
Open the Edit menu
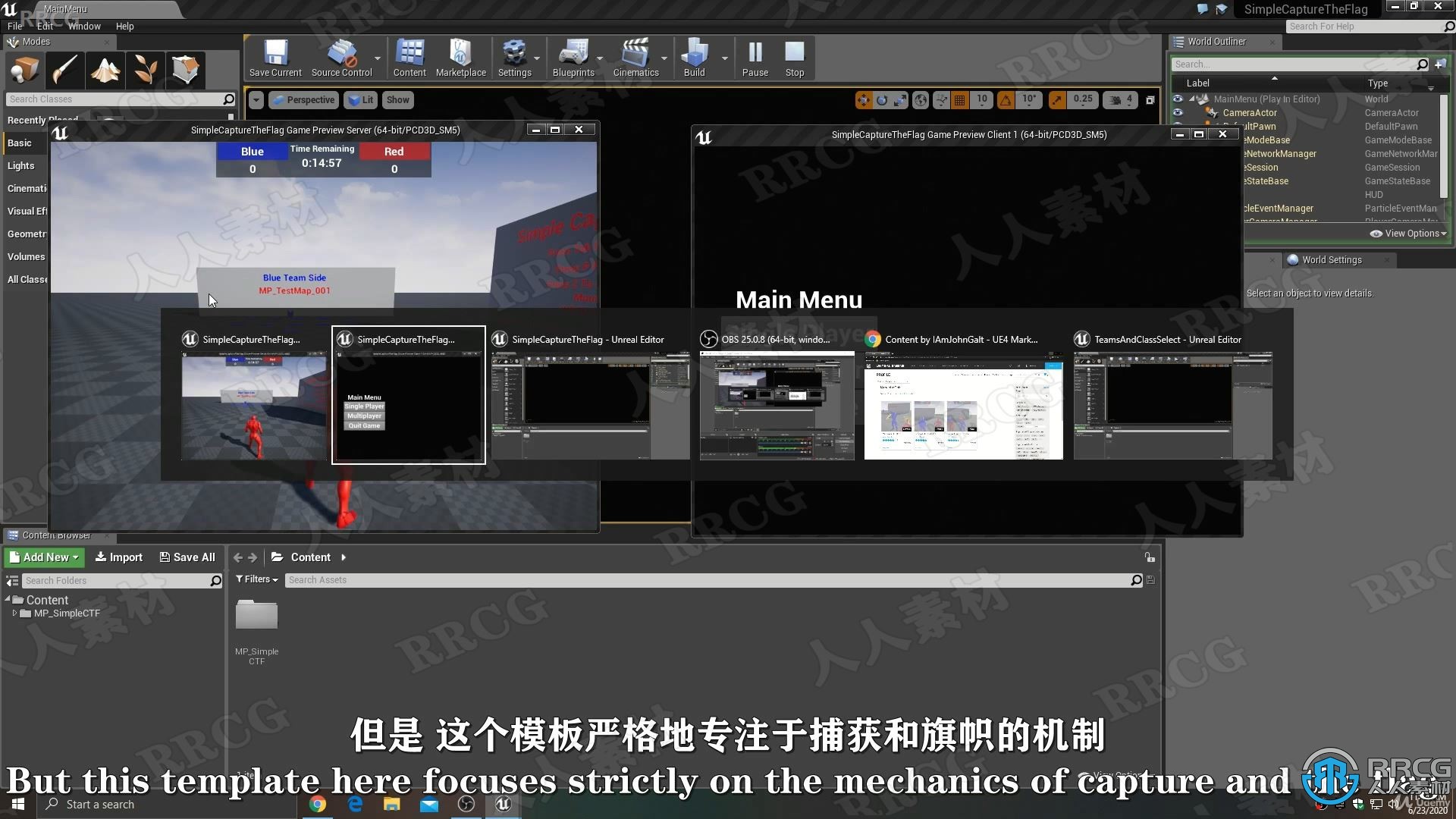pos(45,26)
